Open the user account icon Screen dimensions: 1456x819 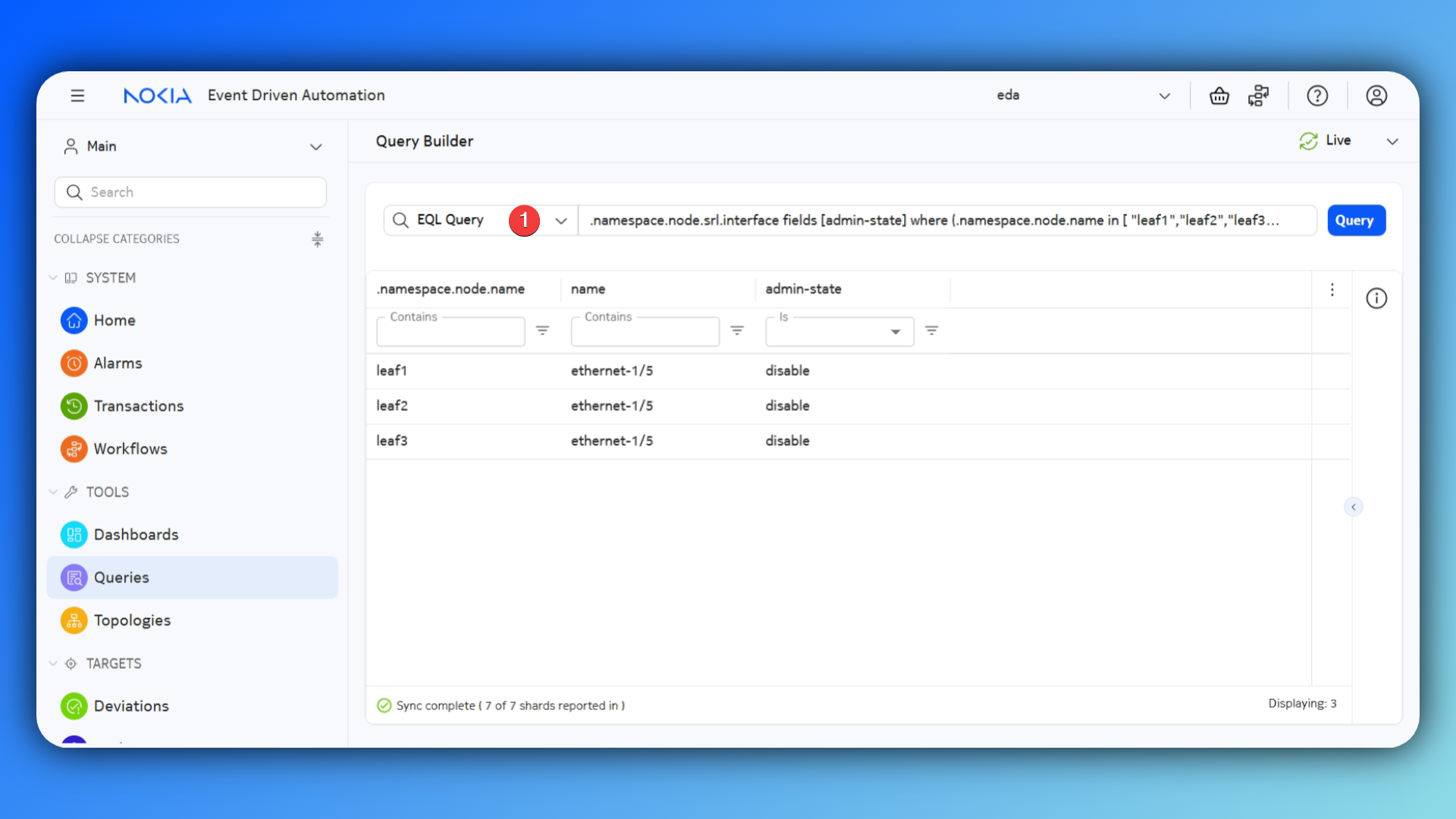[1376, 96]
